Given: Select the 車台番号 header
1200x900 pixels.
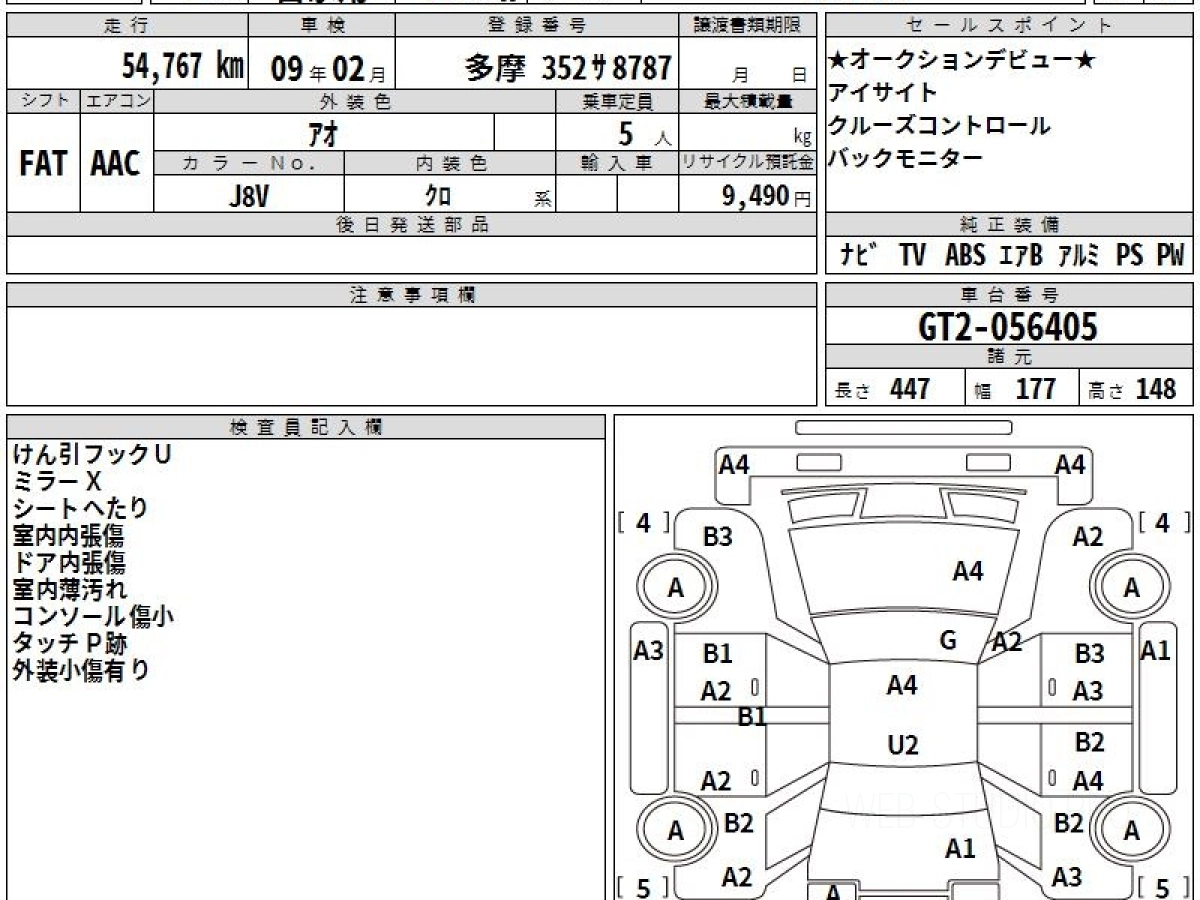Looking at the screenshot, I should [x=1009, y=295].
